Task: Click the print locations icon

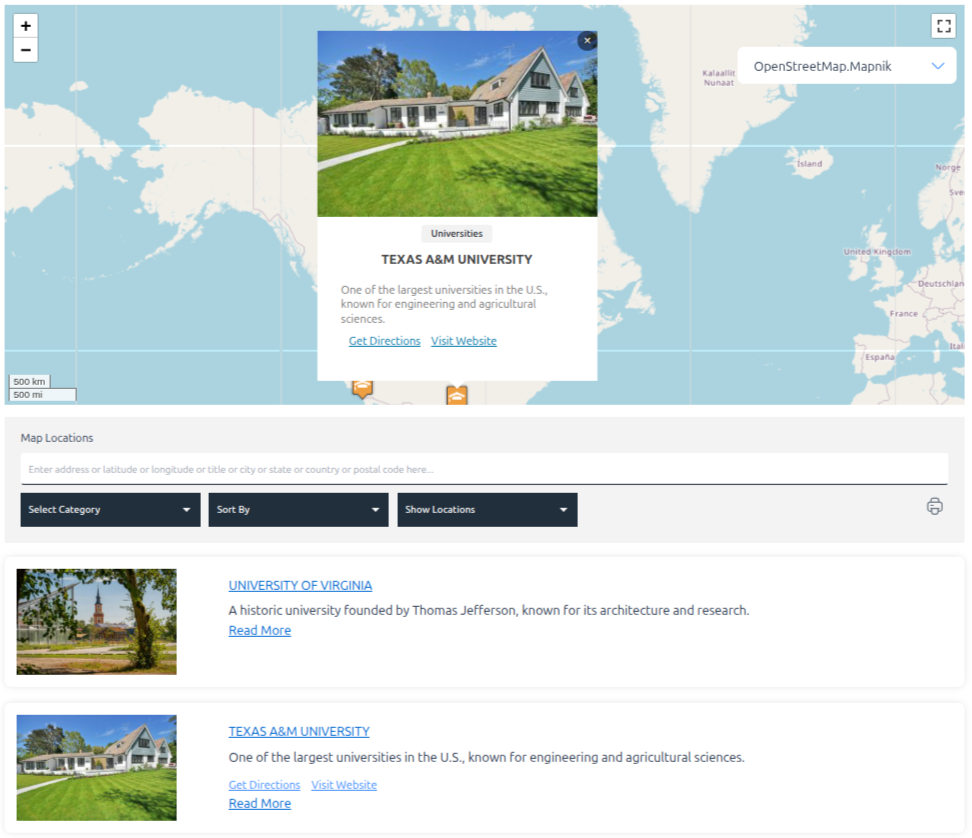Action: pyautogui.click(x=934, y=508)
